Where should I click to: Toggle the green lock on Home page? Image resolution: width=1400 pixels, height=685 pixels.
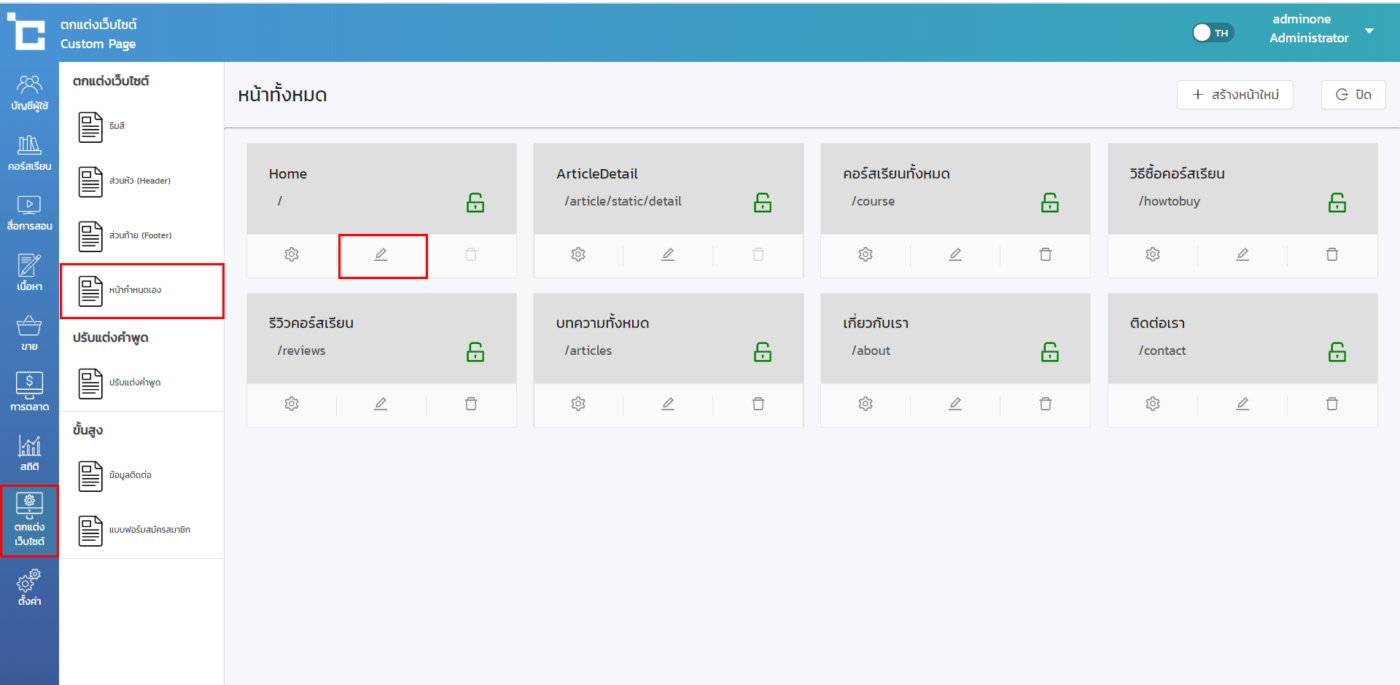pyautogui.click(x=475, y=203)
